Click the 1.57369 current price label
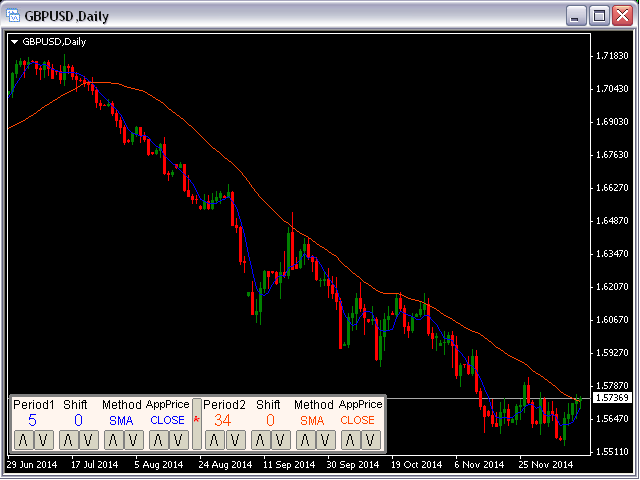640x480 pixels. [x=611, y=398]
